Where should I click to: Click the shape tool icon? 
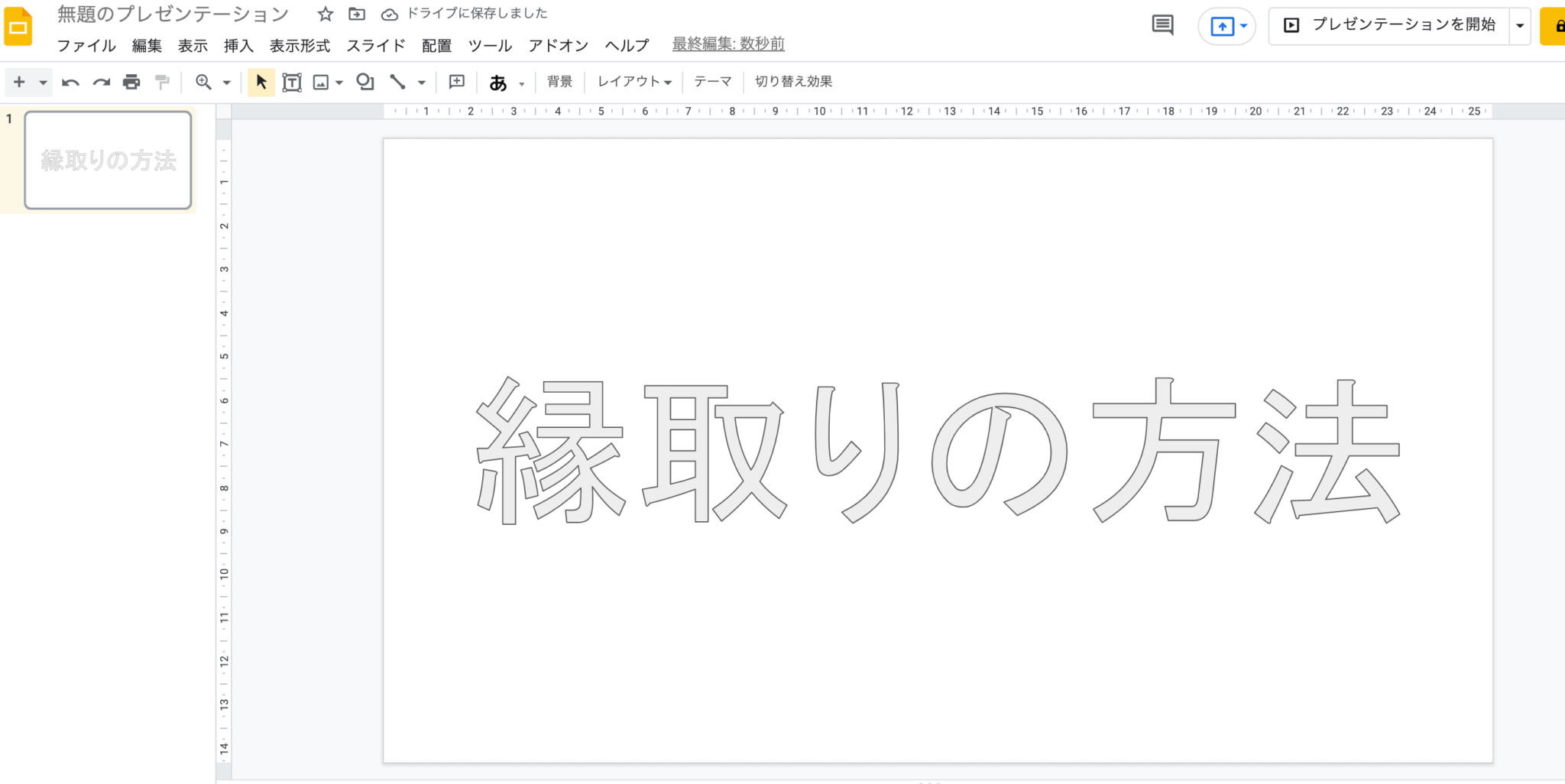(365, 83)
